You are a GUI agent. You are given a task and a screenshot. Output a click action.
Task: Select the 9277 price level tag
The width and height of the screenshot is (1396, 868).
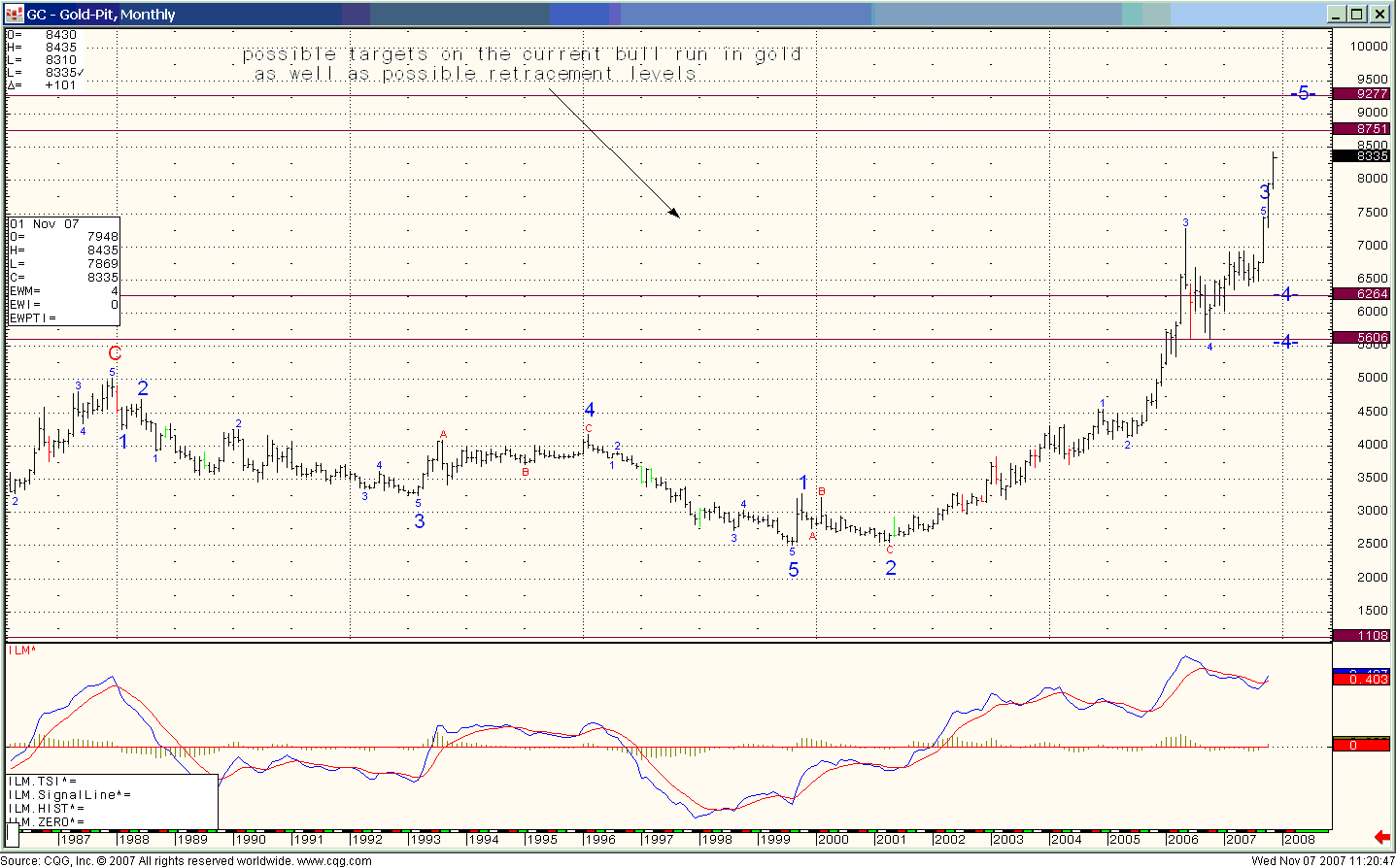pyautogui.click(x=1362, y=94)
